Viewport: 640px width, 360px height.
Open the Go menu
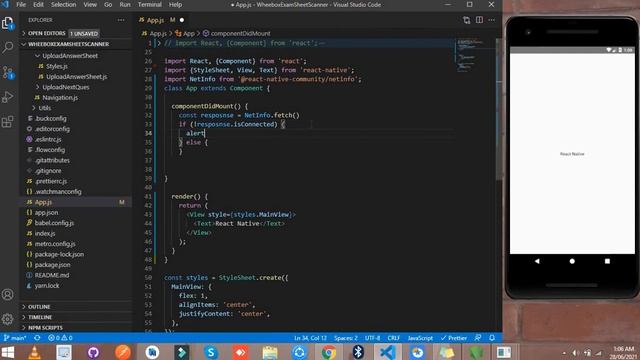point(108,4)
